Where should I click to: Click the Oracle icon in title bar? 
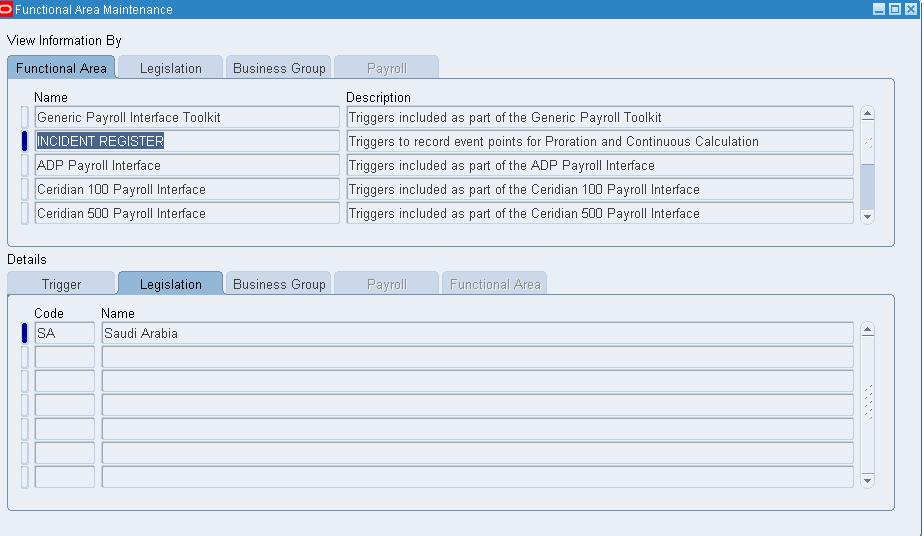click(7, 9)
